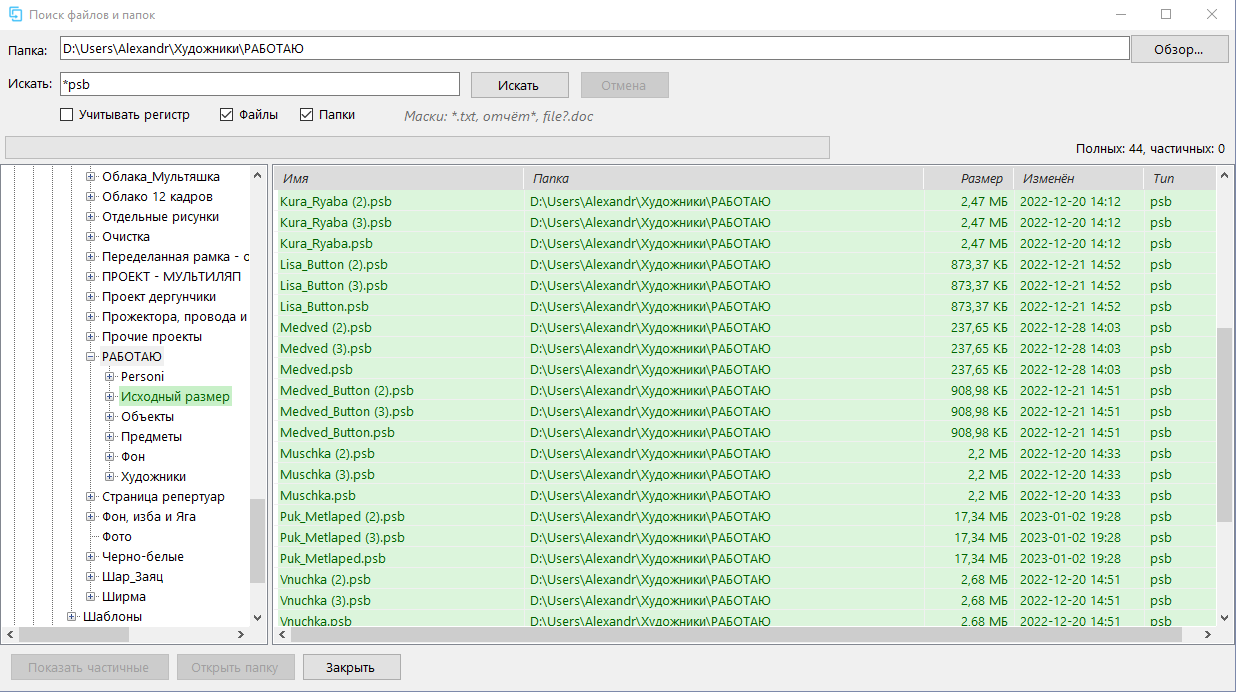Image resolution: width=1236 pixels, height=692 pixels.
Task: Sort results by Папка column header
Action: (x=723, y=178)
